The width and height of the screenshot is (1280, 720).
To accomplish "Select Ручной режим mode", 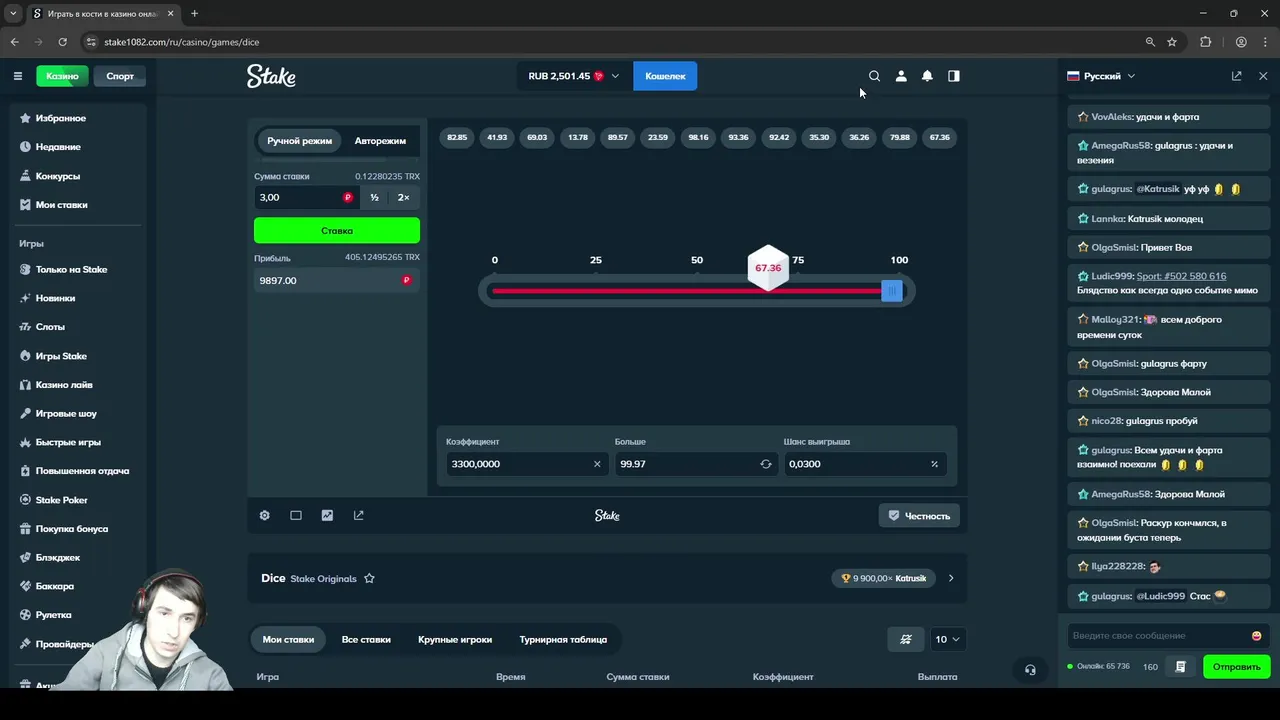I will point(299,141).
